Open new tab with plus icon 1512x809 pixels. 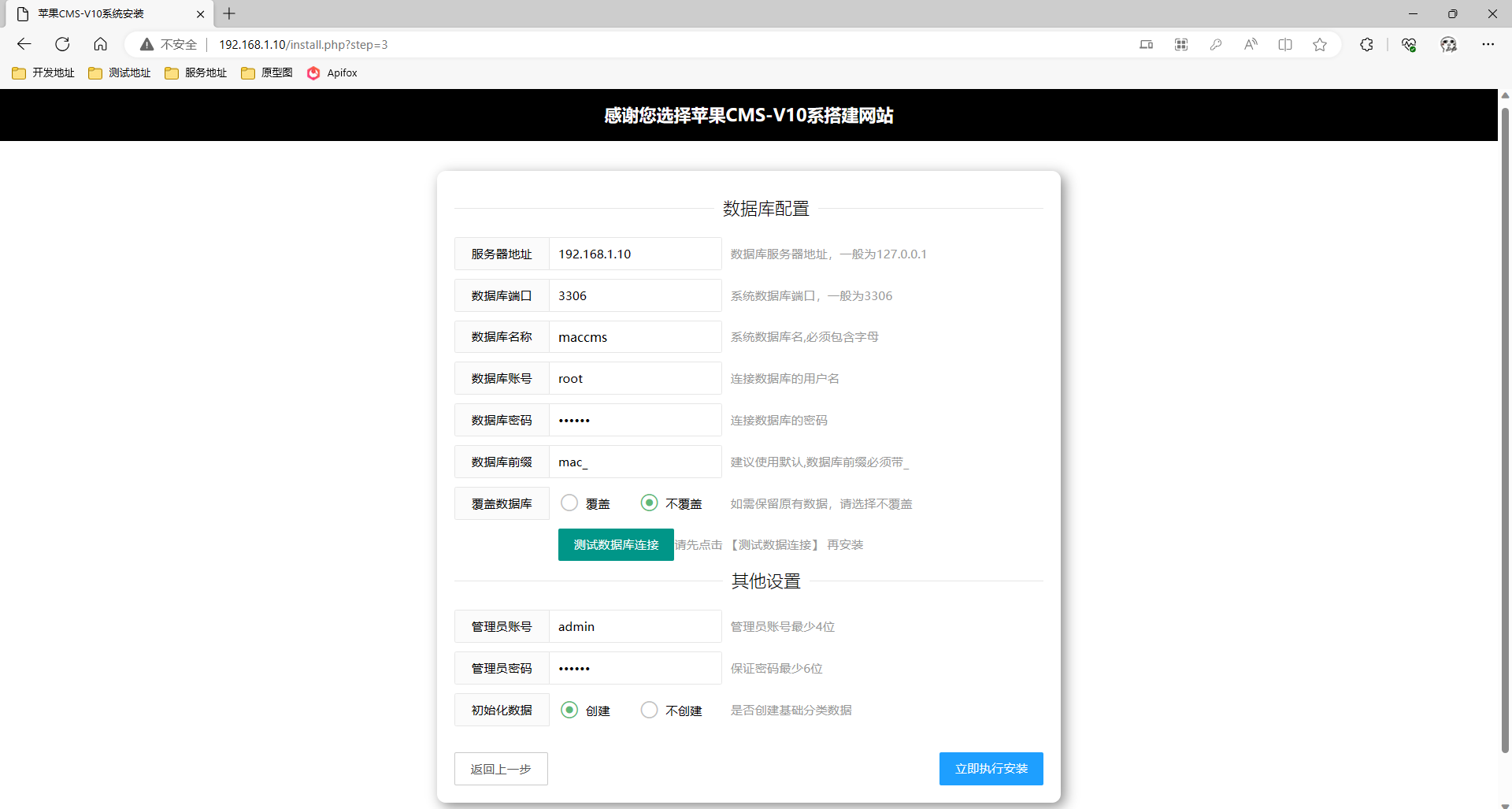(229, 13)
